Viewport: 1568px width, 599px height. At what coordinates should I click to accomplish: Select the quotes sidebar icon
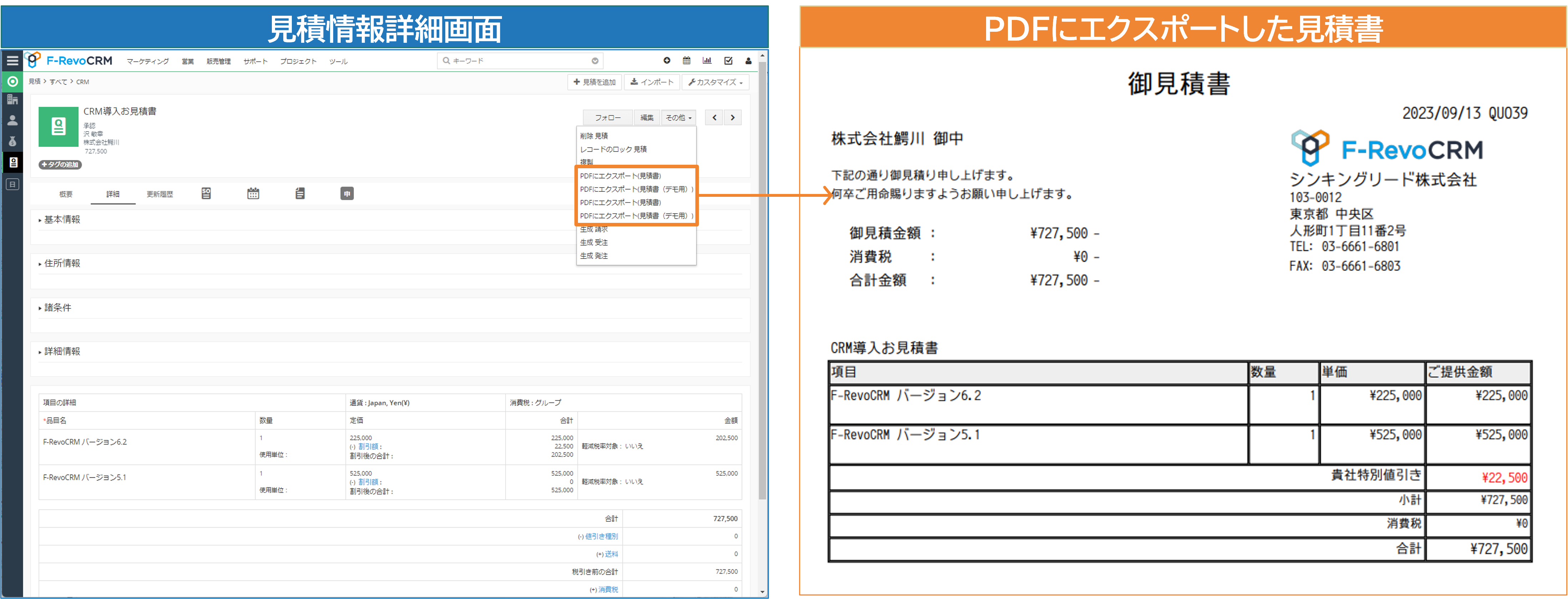[x=12, y=162]
